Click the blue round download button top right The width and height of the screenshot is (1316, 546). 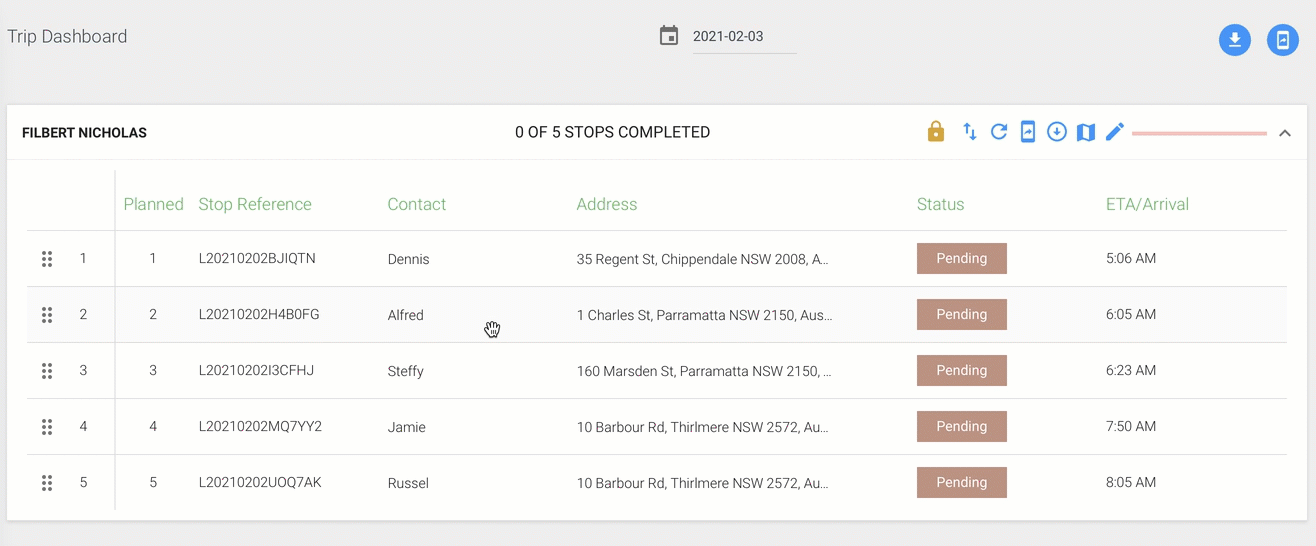pyautogui.click(x=1235, y=40)
